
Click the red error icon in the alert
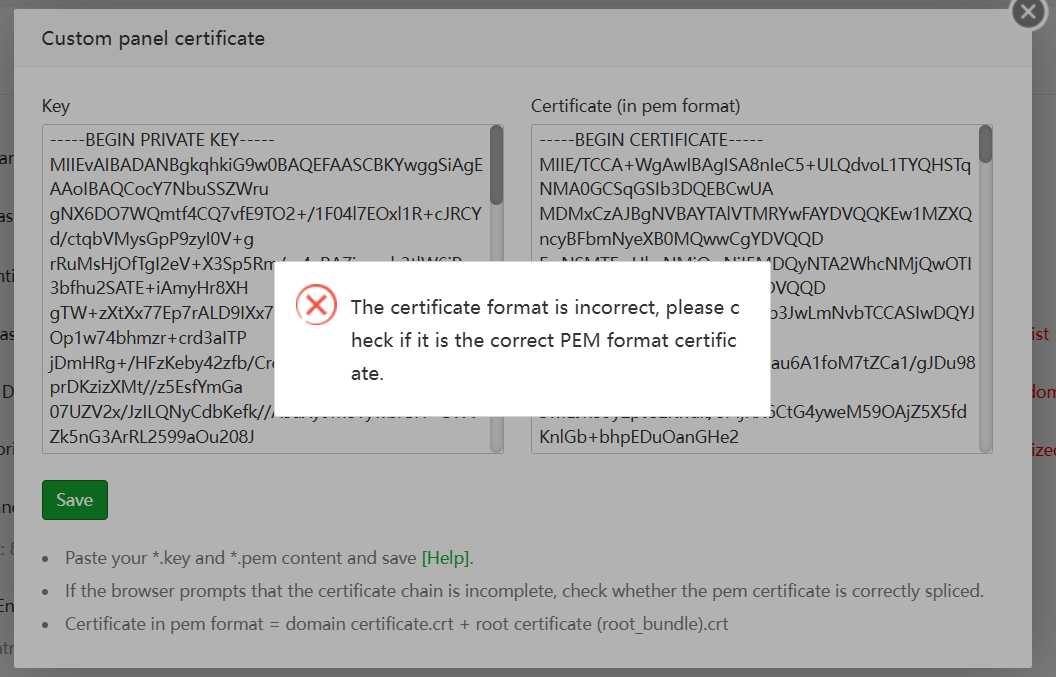tap(316, 305)
